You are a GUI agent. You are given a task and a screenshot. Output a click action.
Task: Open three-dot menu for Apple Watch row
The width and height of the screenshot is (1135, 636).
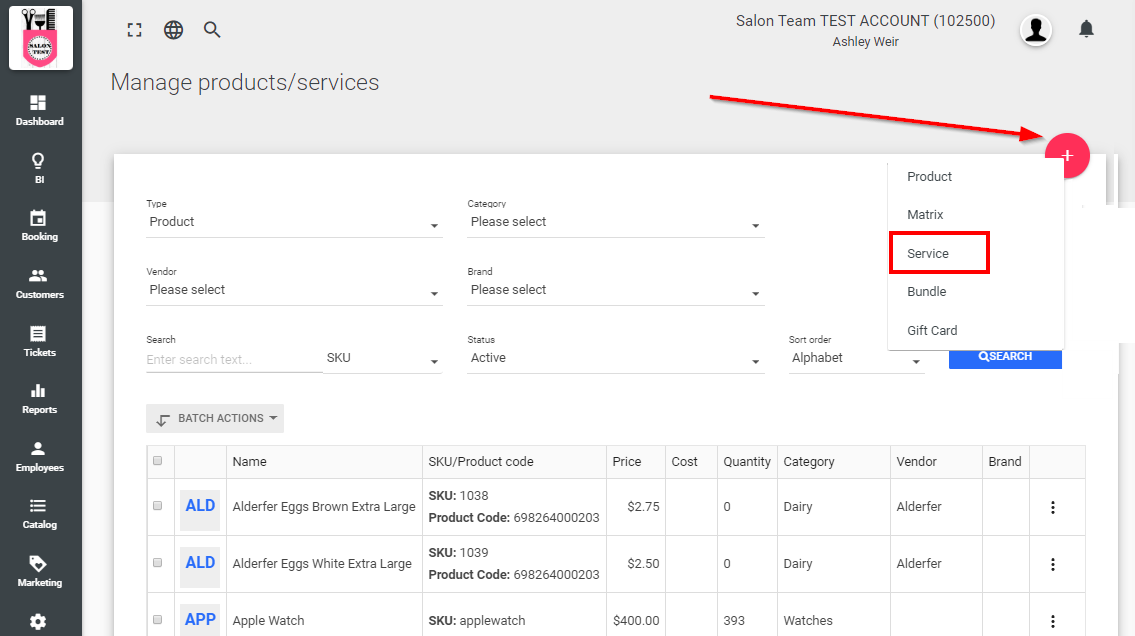coord(1052,620)
